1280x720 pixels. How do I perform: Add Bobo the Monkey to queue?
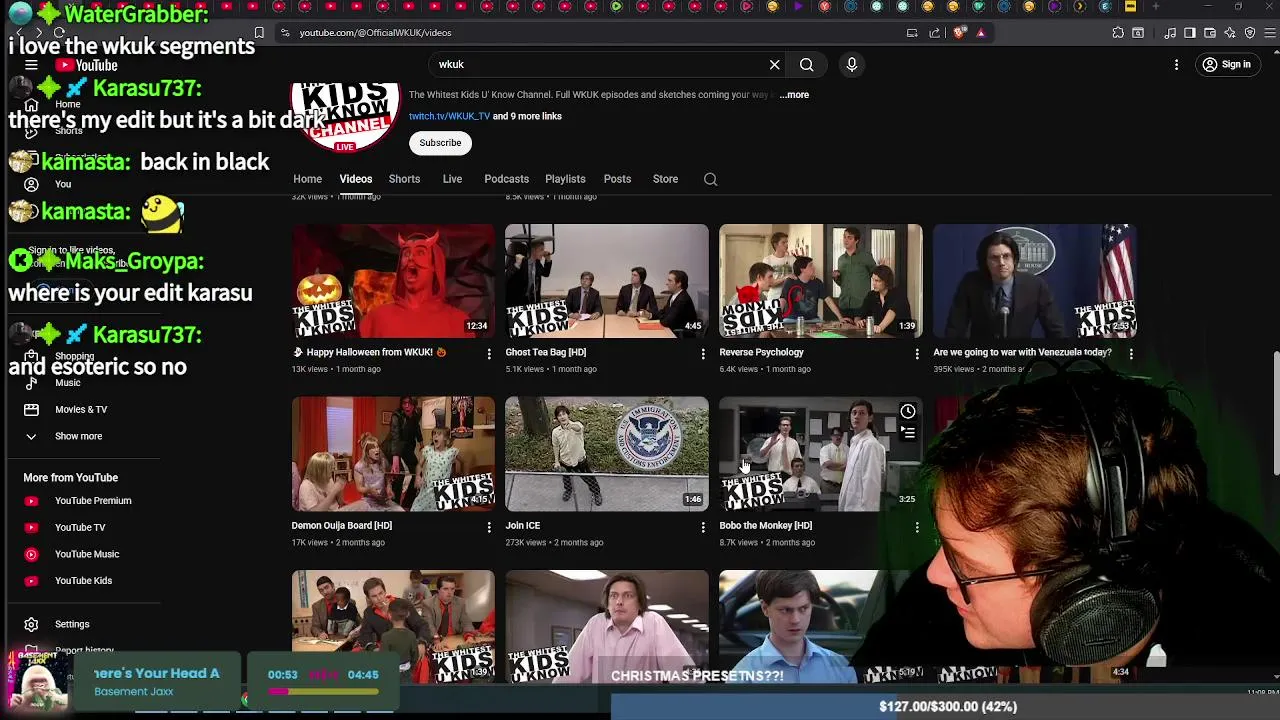pyautogui.click(x=907, y=432)
